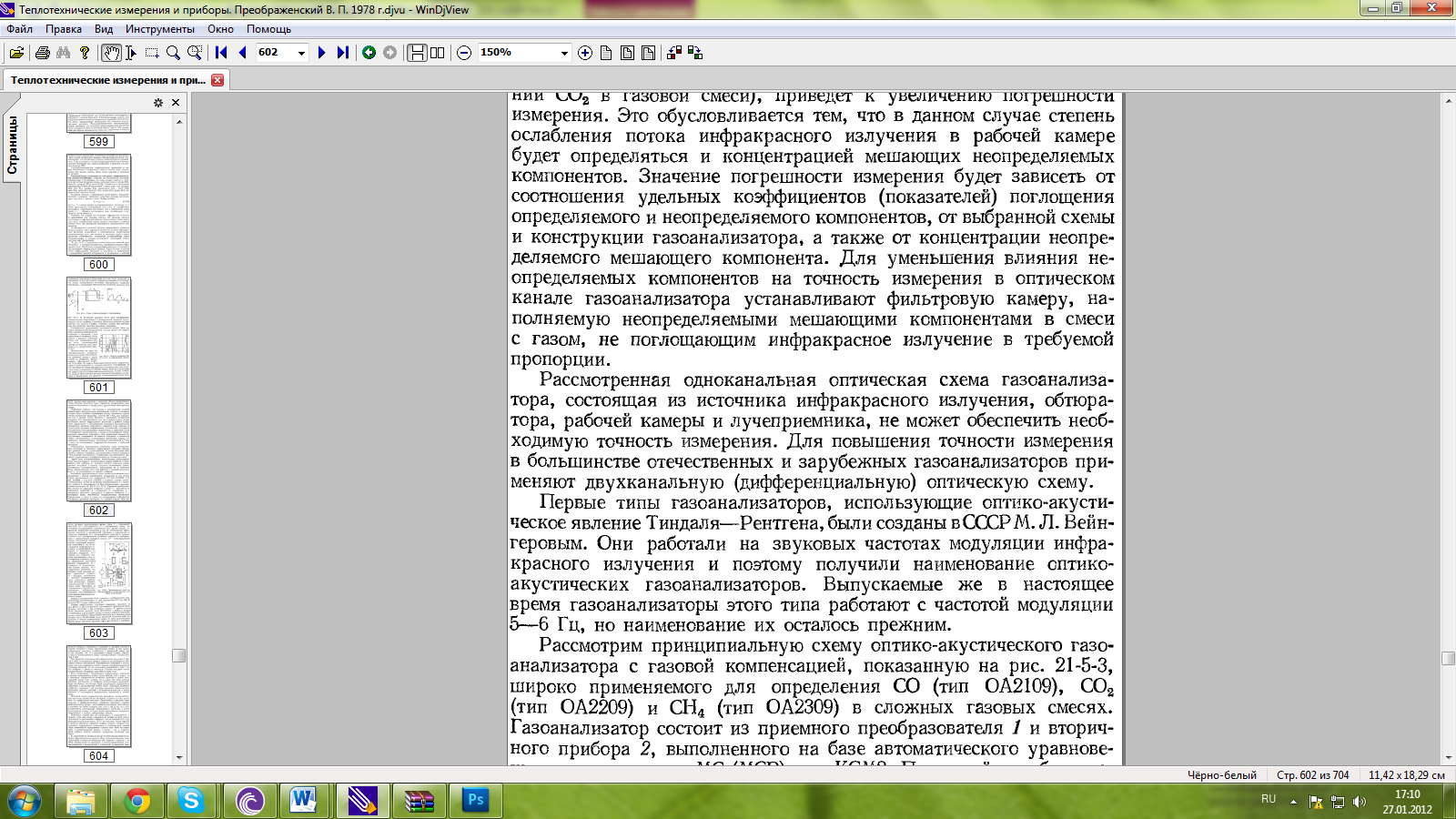
Task: Select page 601 thumbnail
Action: point(98,328)
